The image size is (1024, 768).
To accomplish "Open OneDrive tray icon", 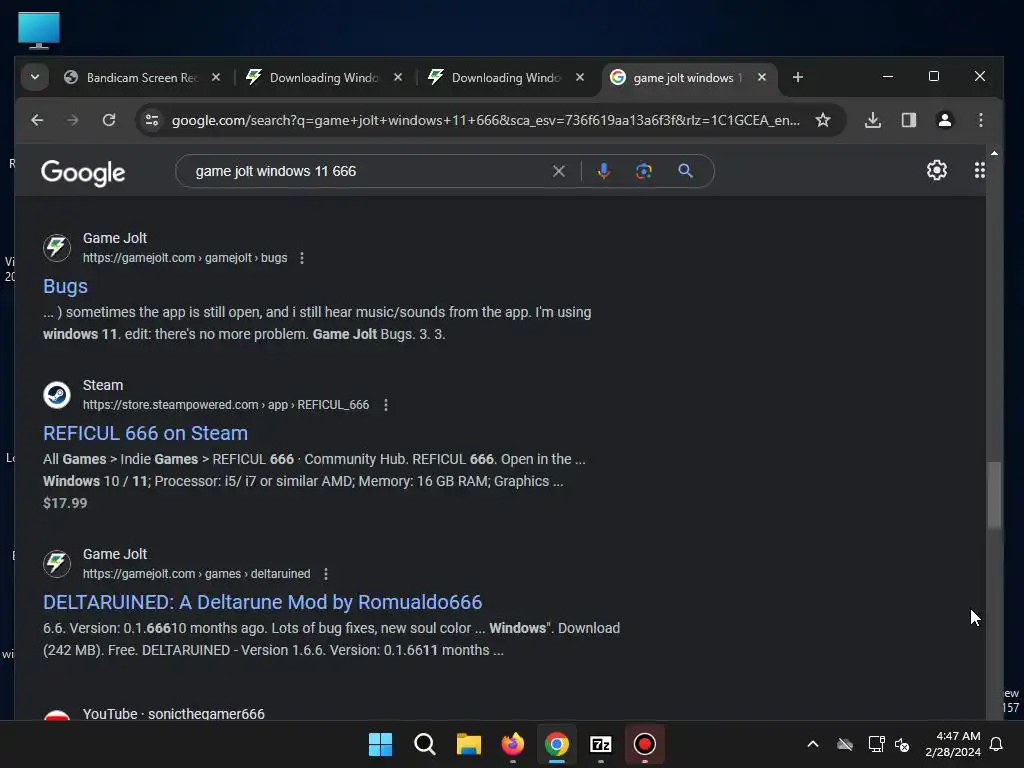I will point(845,744).
